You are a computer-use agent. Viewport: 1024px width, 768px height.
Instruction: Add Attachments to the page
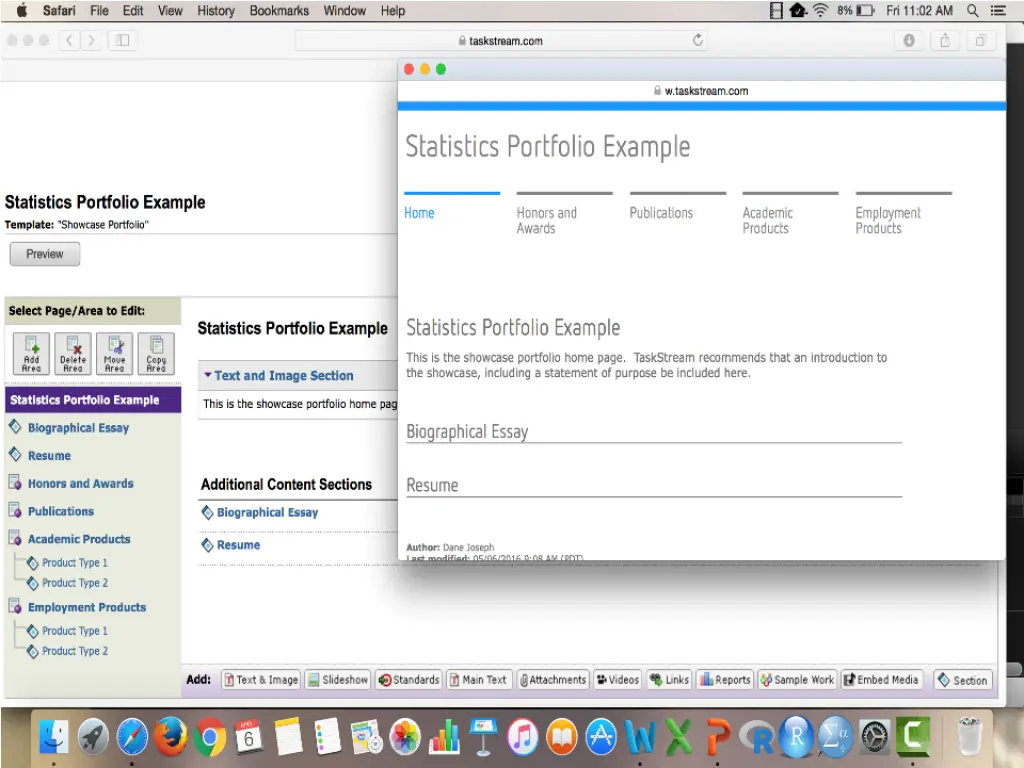coord(553,680)
